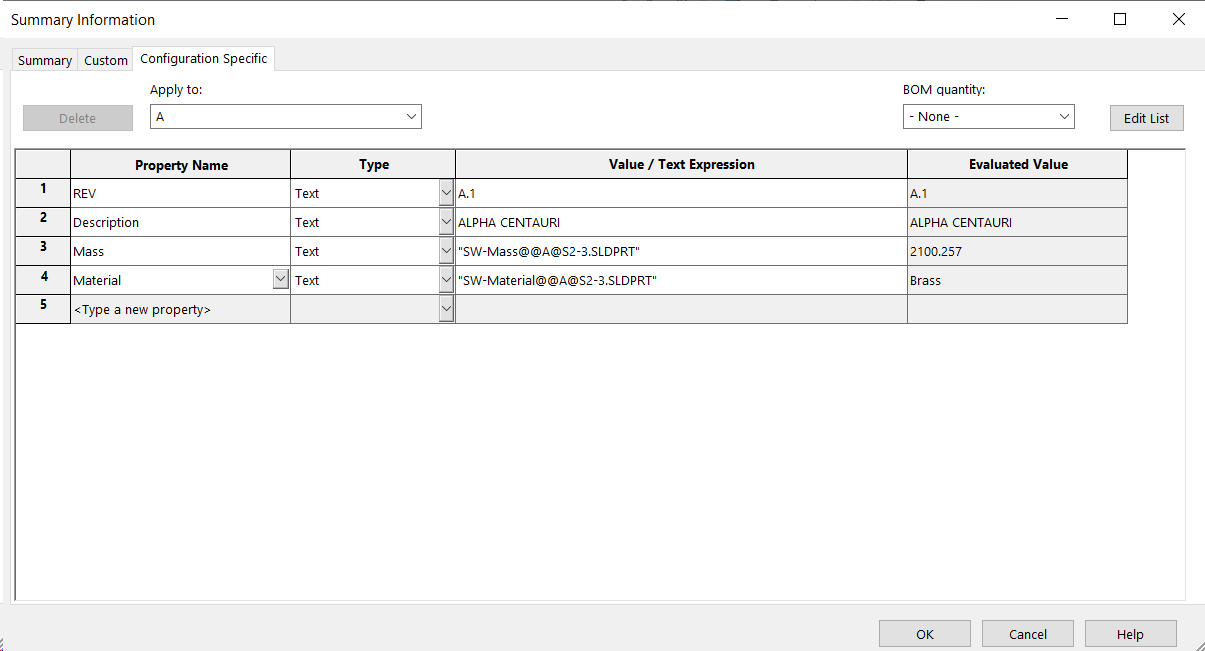Open the Type dropdown on the empty row 5
1205x651 pixels.
pos(446,308)
